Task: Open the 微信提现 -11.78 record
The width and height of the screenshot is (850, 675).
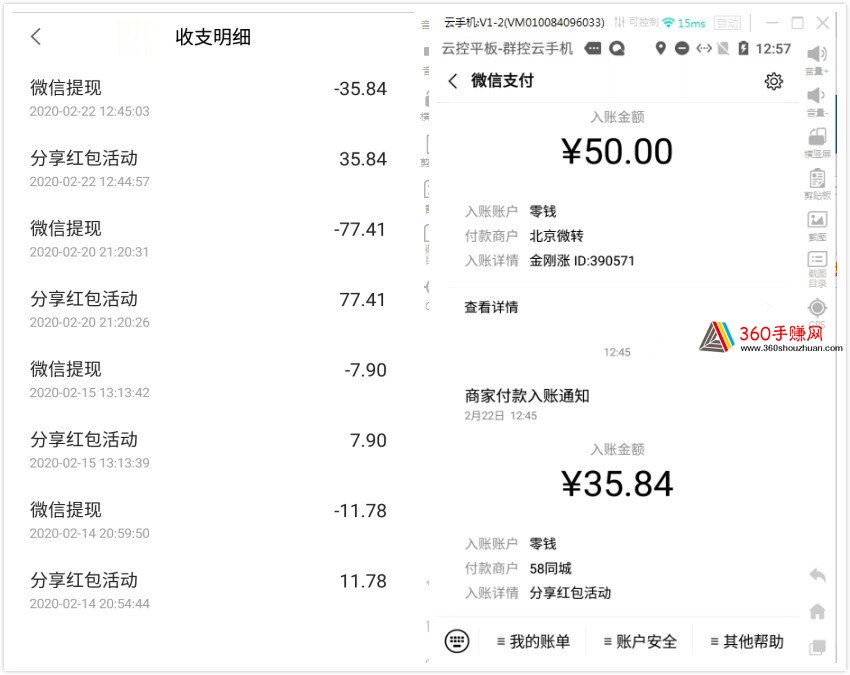Action: click(209, 521)
